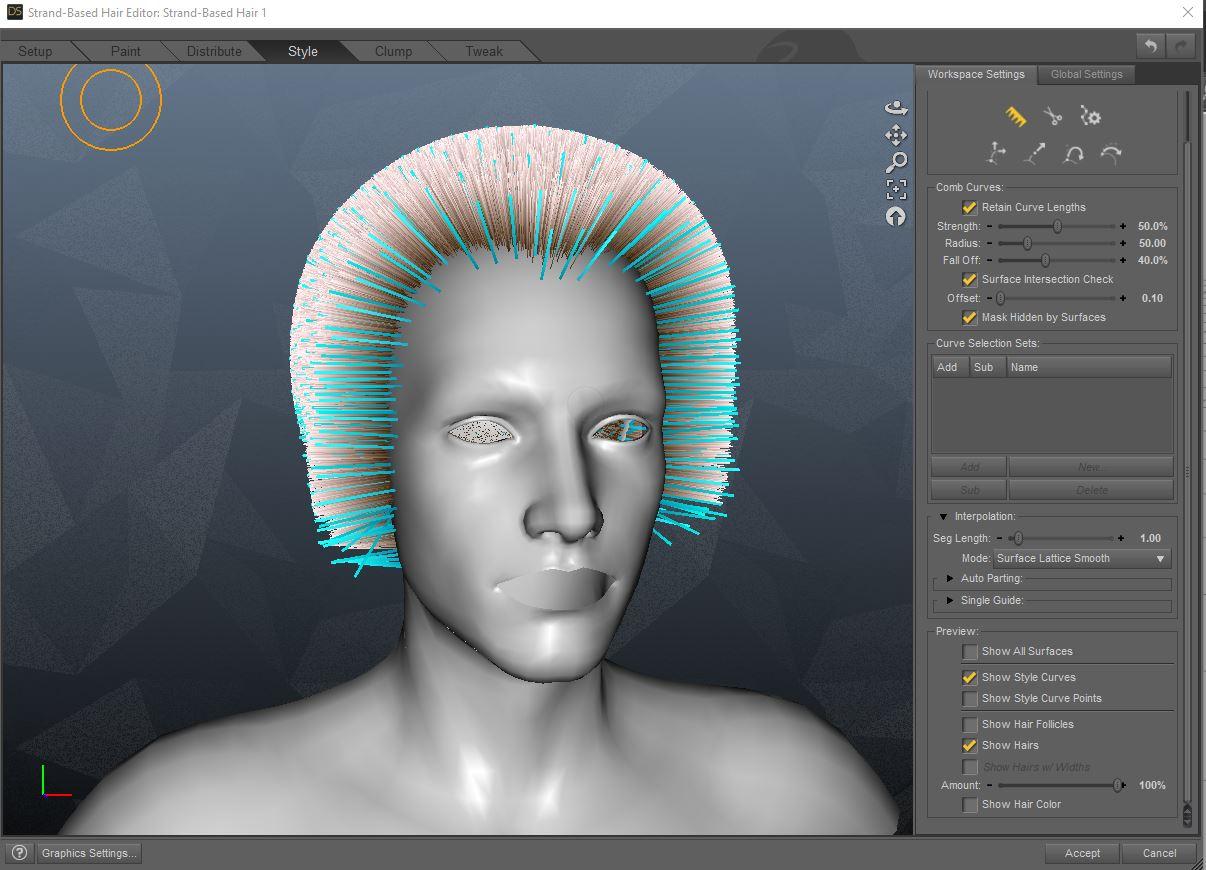This screenshot has height=870, width=1206.
Task: Click the Strength slider handle
Action: point(1057,227)
